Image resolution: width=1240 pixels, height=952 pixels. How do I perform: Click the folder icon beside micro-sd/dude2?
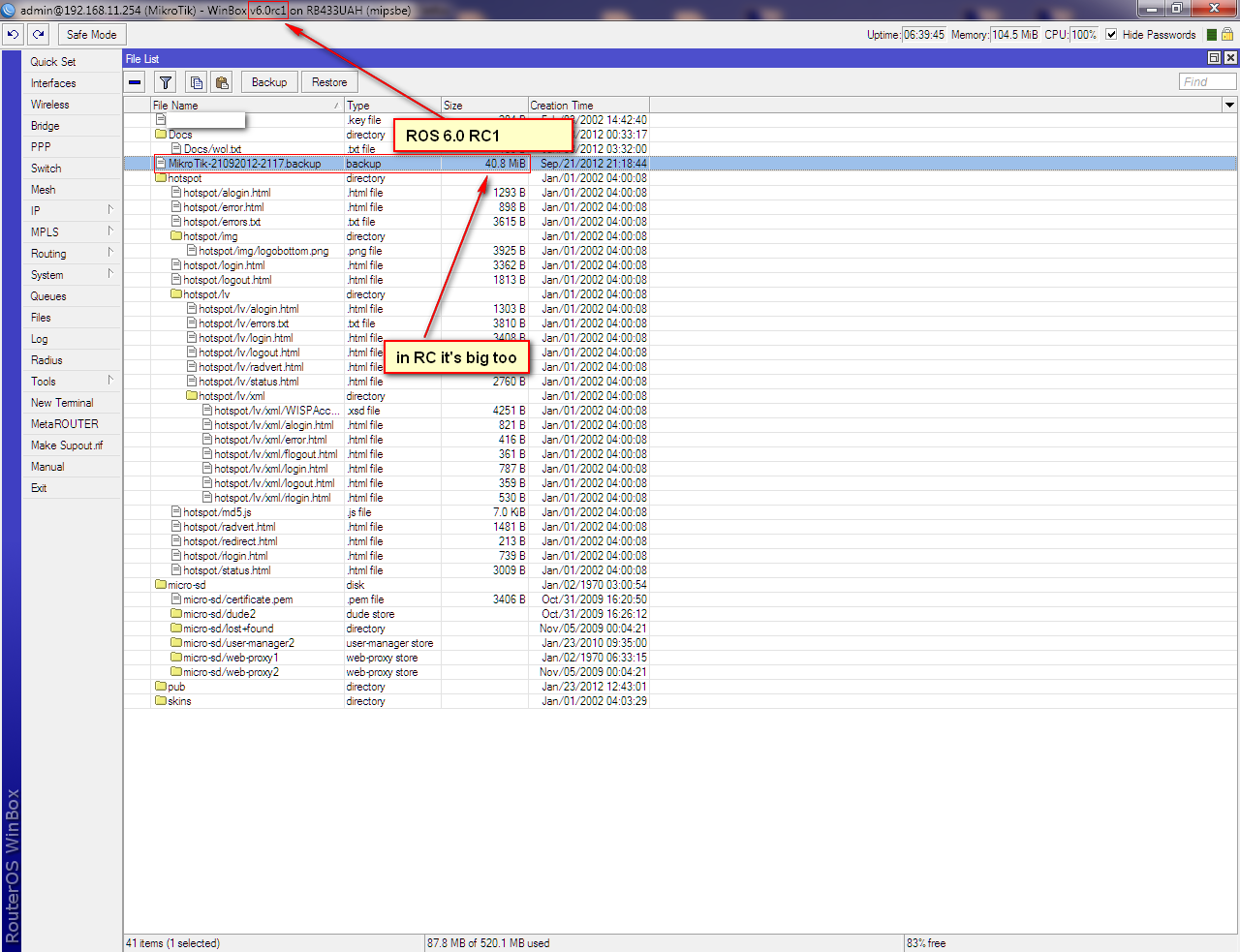(176, 614)
